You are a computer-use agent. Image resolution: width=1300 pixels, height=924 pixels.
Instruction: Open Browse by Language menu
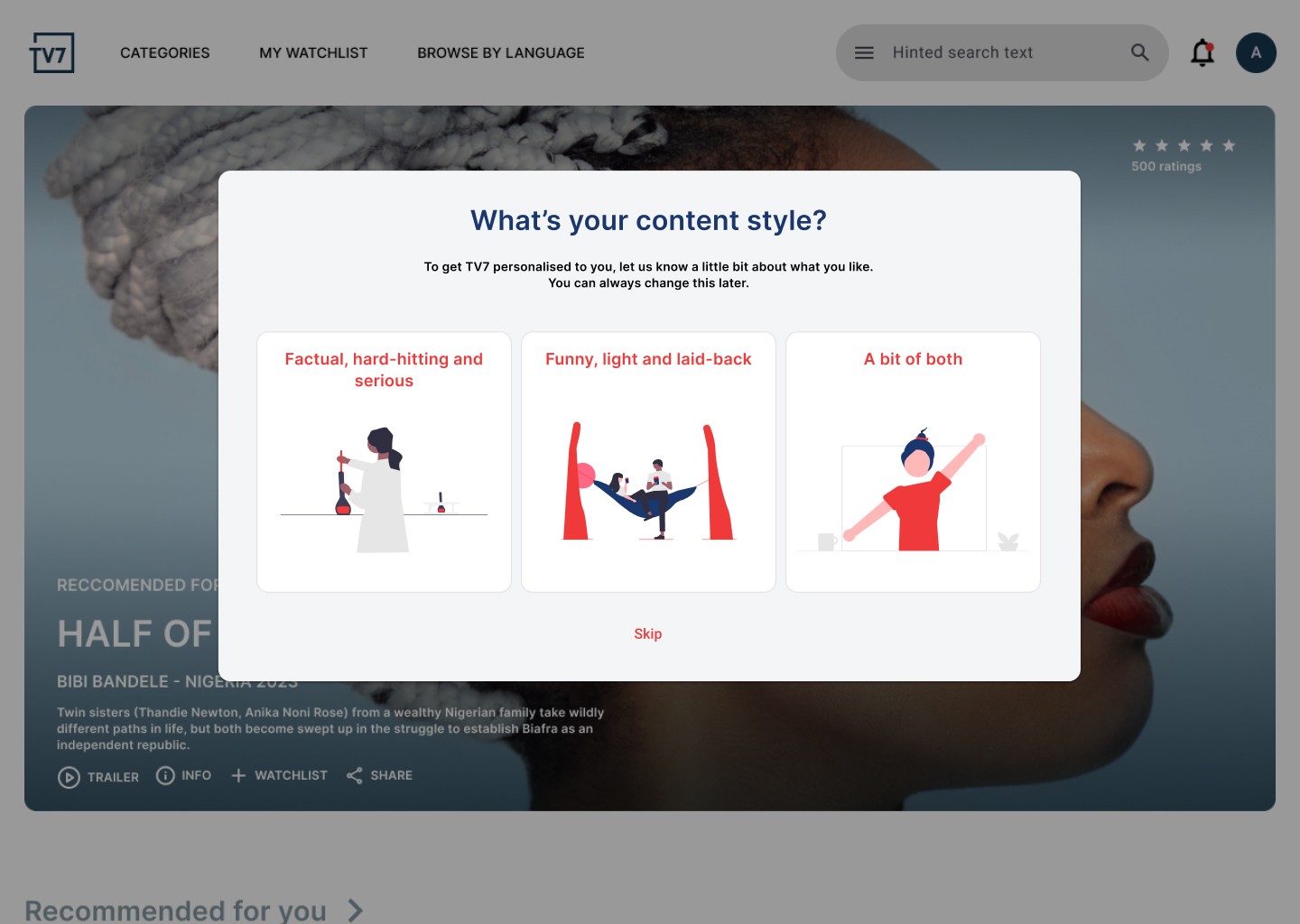pos(501,53)
